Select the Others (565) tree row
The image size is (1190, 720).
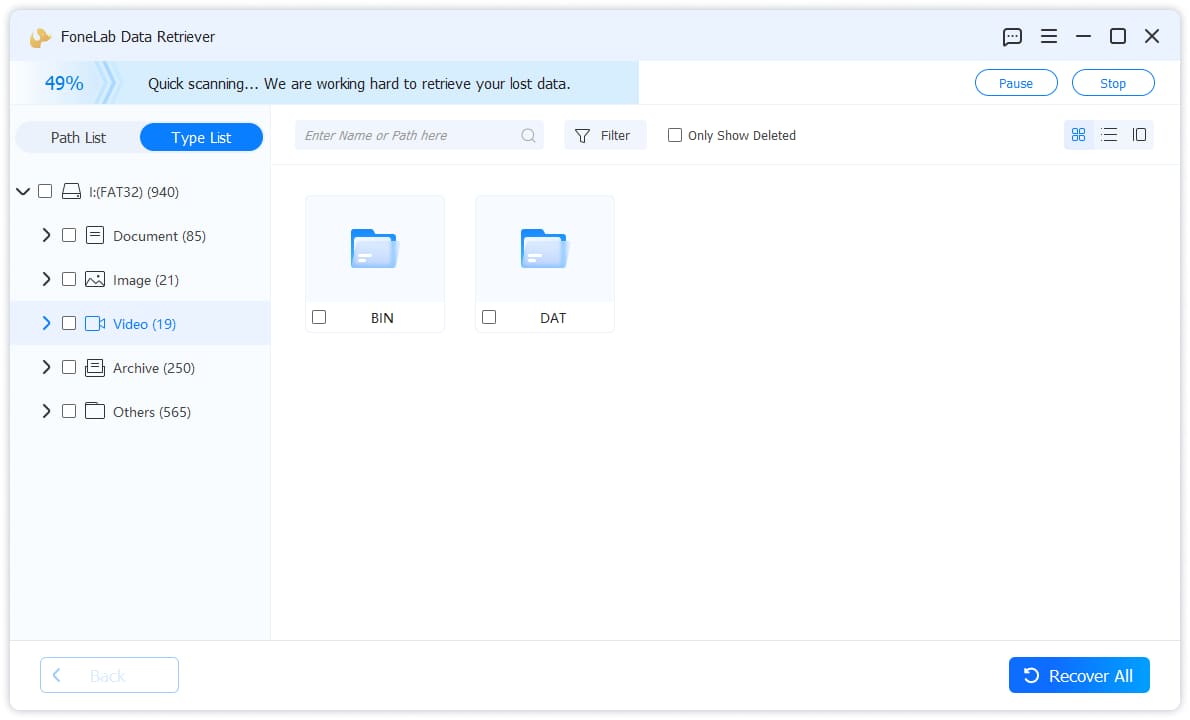[x=140, y=411]
